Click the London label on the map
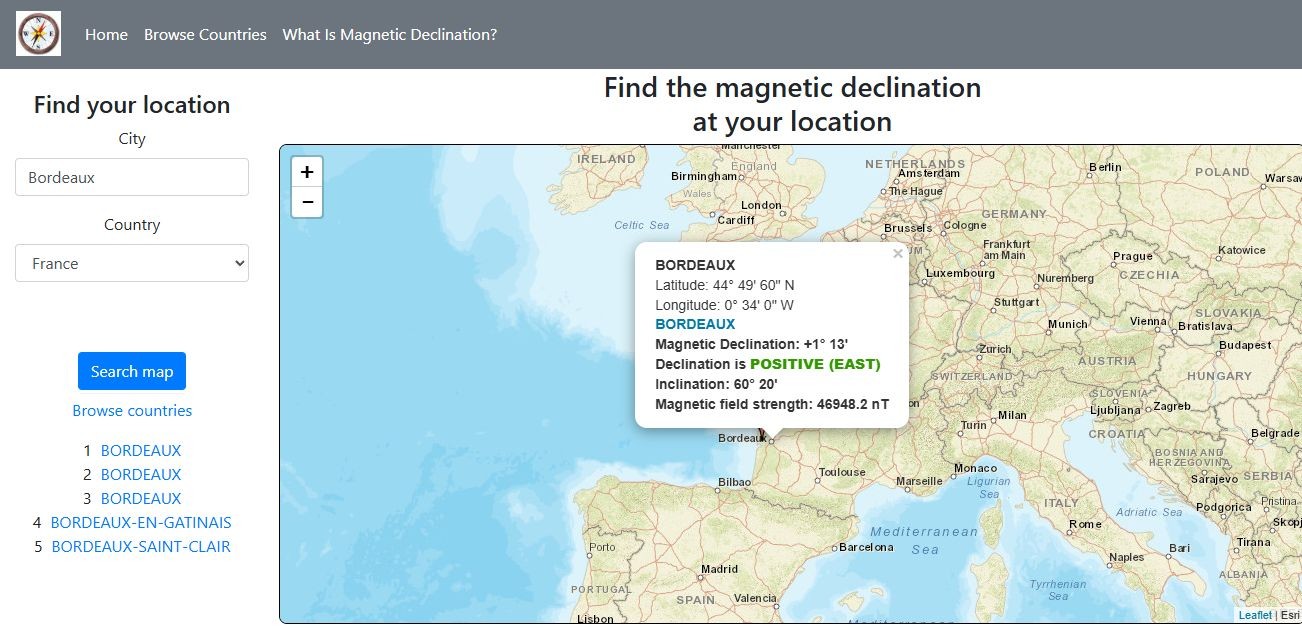Viewport: 1302px width, 629px height. pyautogui.click(x=761, y=206)
